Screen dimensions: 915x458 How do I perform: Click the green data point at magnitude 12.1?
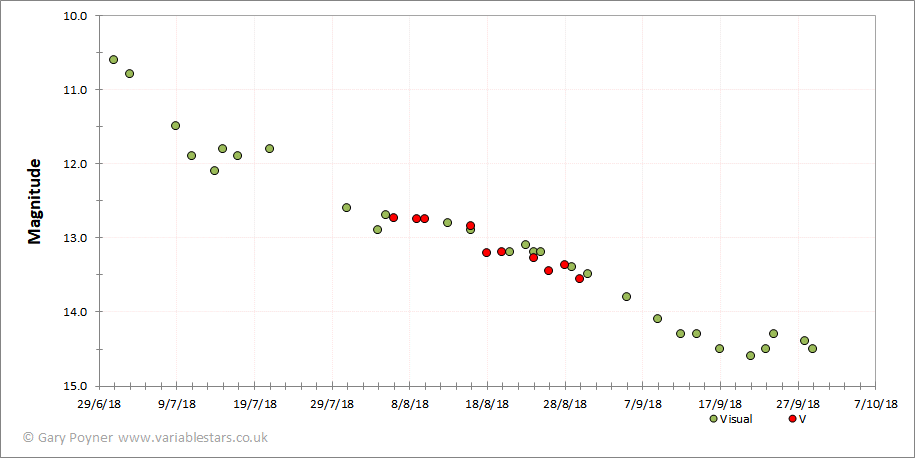click(x=214, y=170)
